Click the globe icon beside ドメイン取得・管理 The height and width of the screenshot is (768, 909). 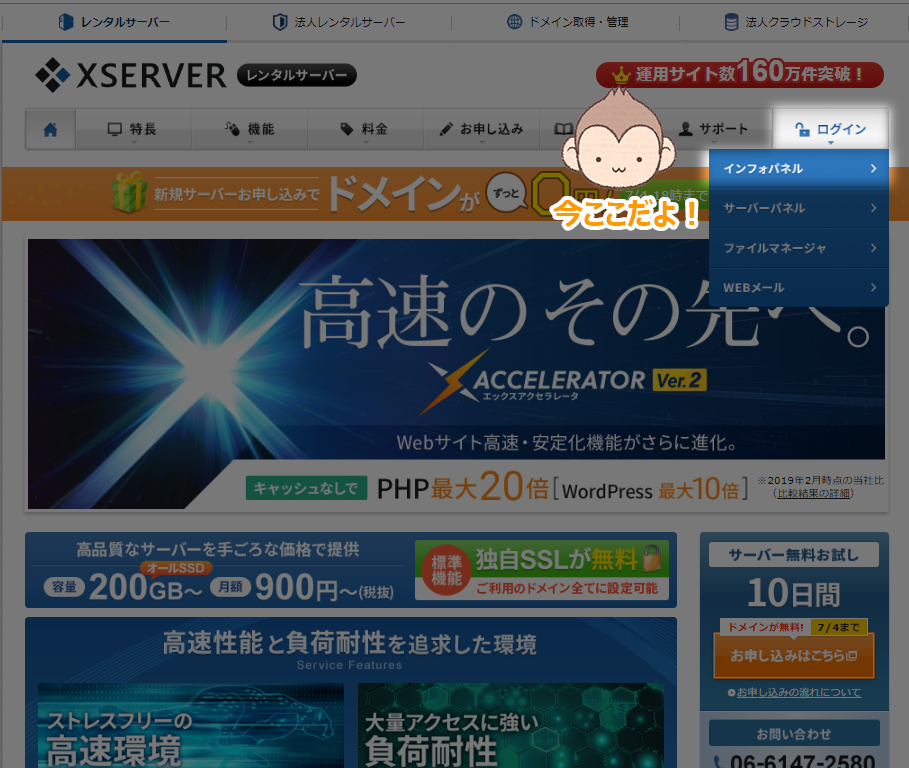514,22
